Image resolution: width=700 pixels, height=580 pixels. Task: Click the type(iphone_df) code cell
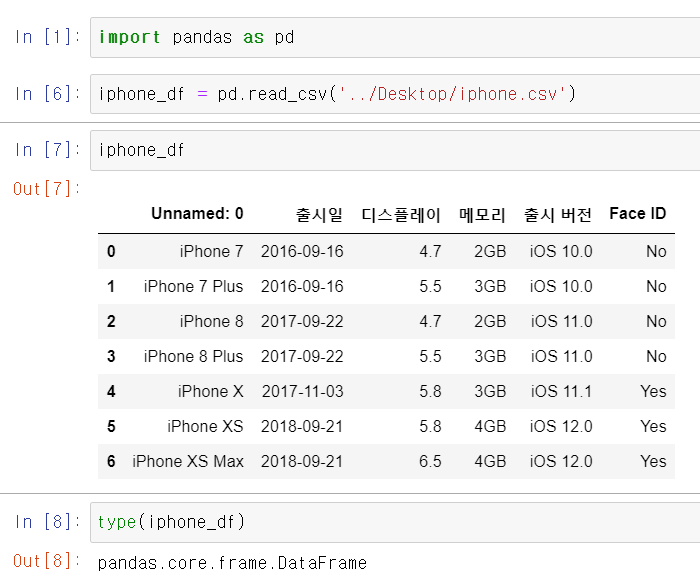point(395,522)
